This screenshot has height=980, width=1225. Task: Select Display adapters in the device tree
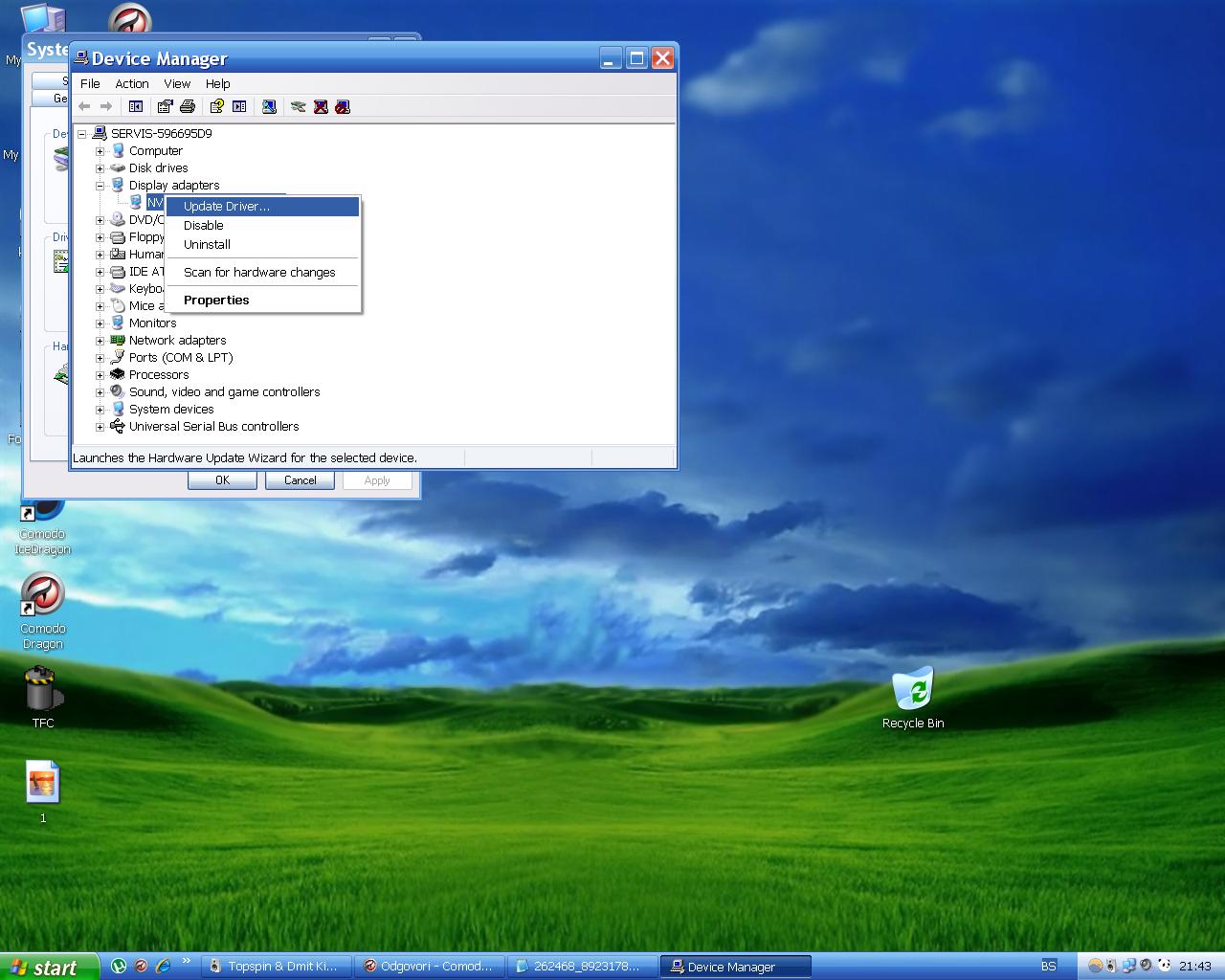pos(174,185)
